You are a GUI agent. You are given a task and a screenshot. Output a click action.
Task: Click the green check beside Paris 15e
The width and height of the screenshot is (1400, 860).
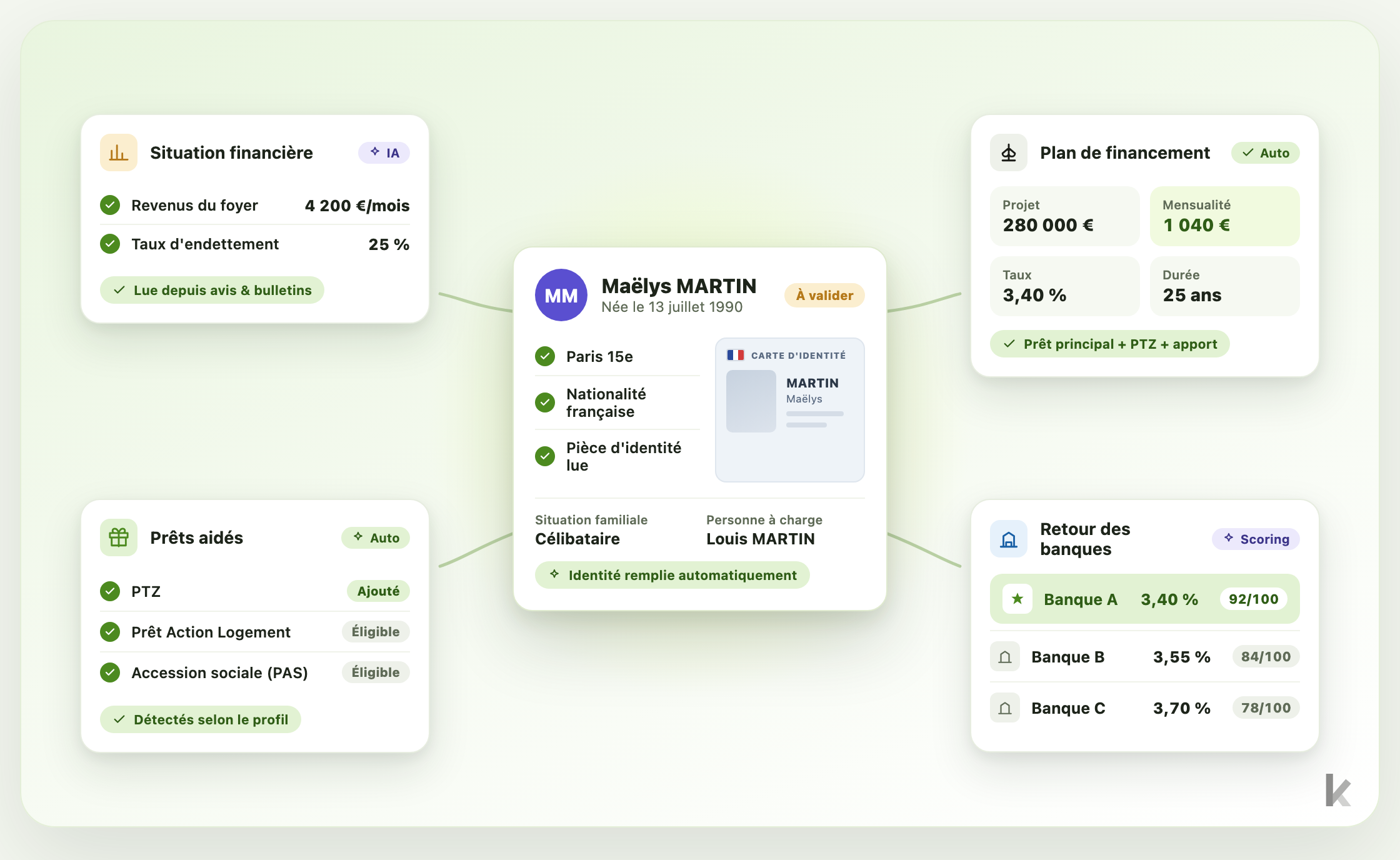(x=545, y=356)
